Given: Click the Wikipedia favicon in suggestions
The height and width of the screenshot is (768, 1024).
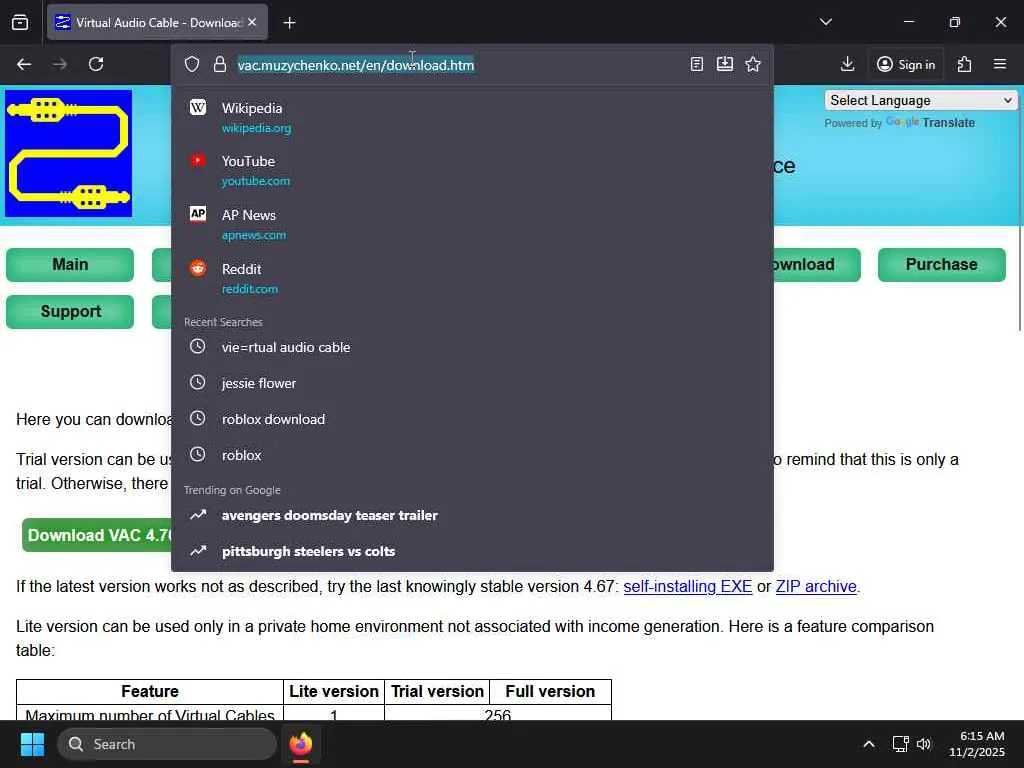Looking at the screenshot, I should [x=198, y=107].
